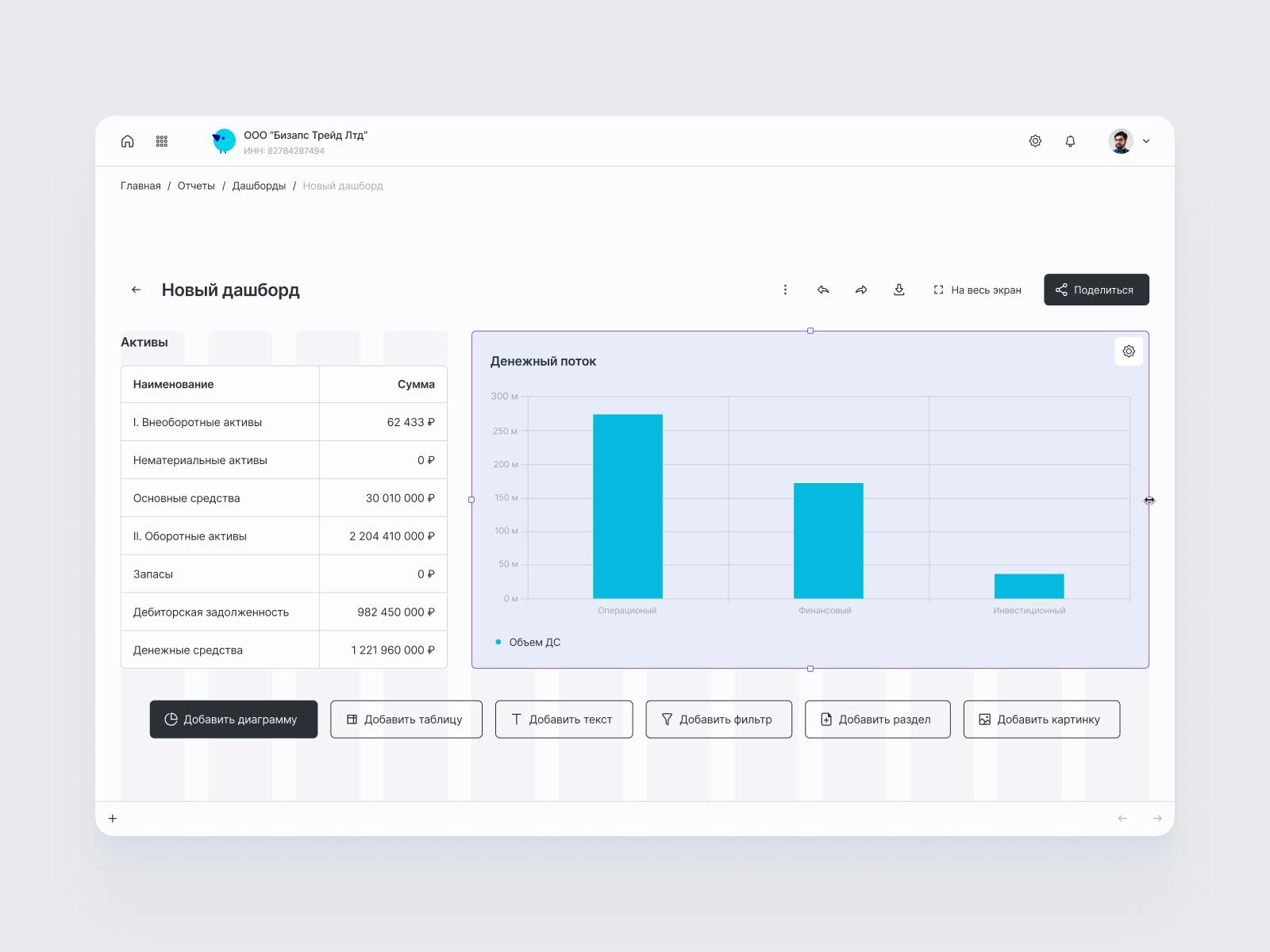Open notifications bell
Screen dimensions: 1270x952
pos(1070,141)
